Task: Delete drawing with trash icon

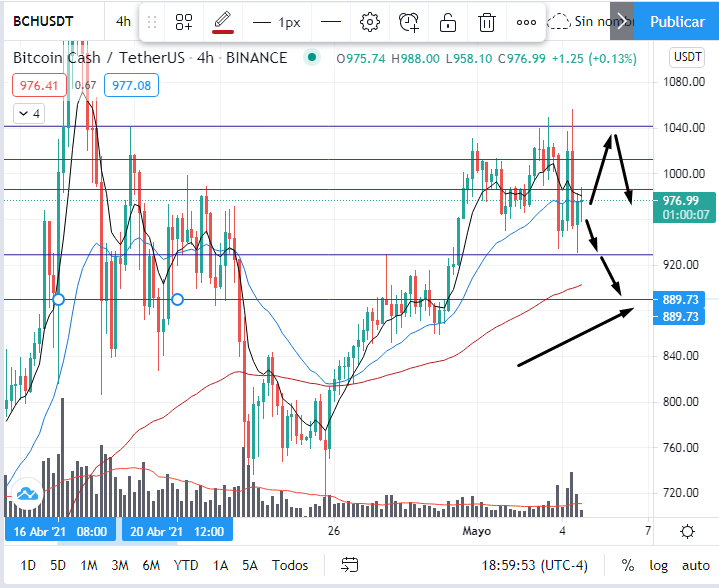Action: (x=487, y=22)
